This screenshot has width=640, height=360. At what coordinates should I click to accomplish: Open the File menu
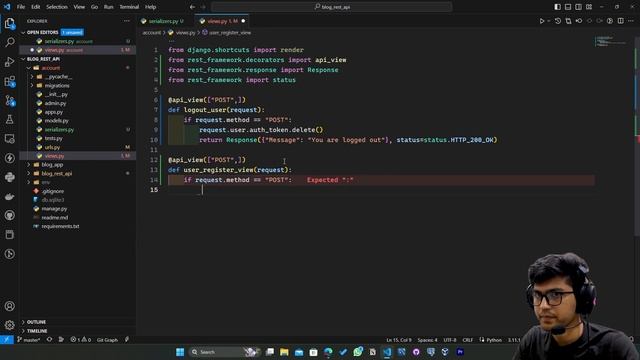coord(21,7)
